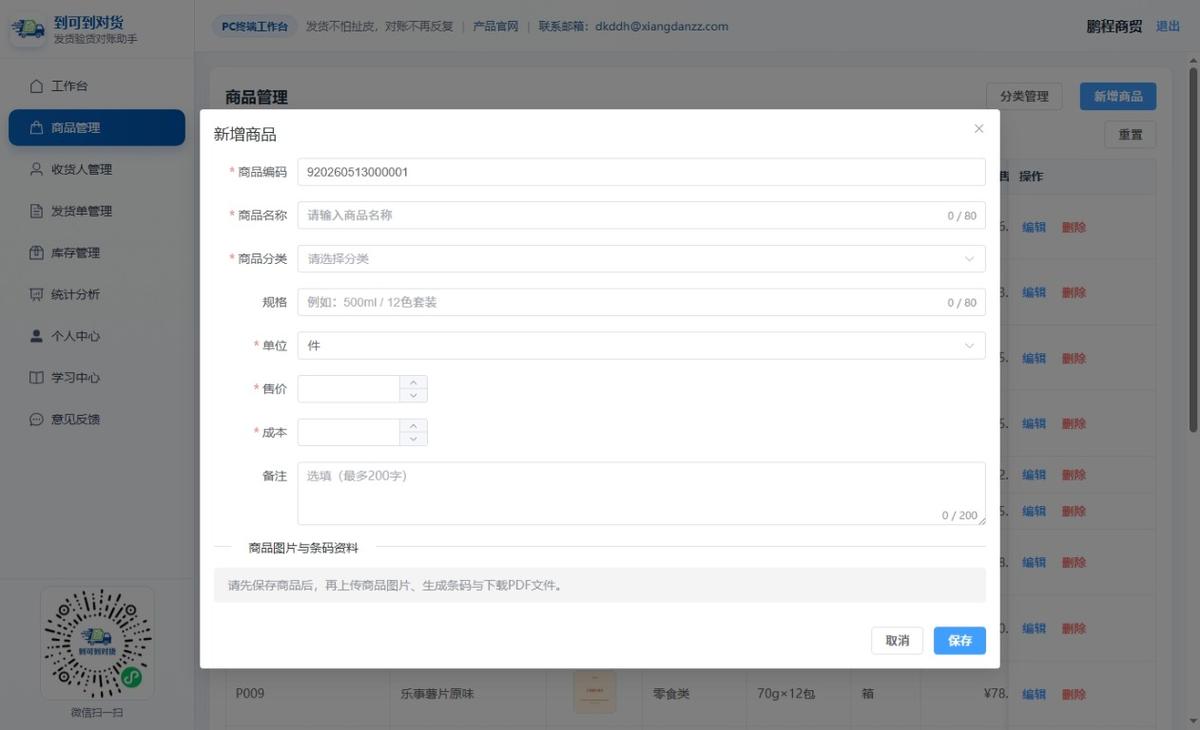Click the 删除 link in row P009

coord(1074,694)
